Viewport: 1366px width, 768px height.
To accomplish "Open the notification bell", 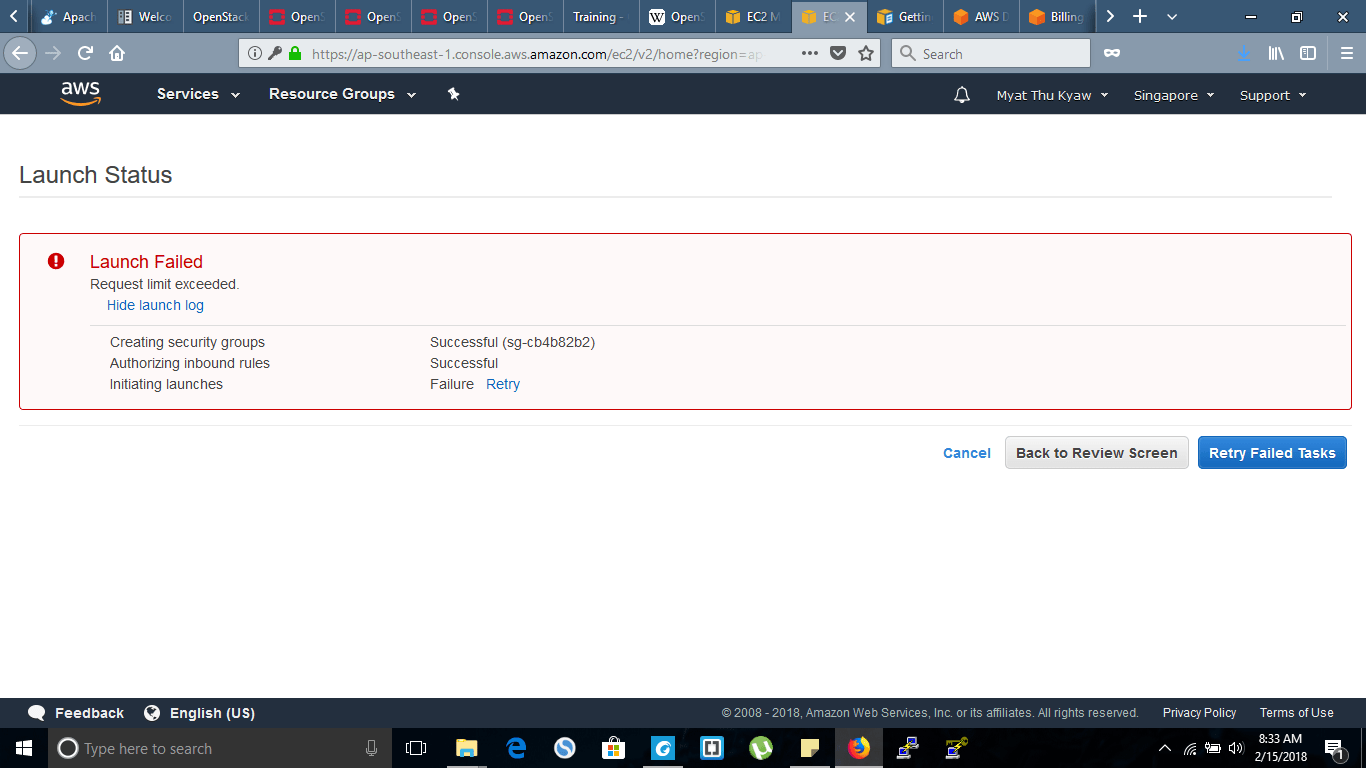I will [x=961, y=93].
